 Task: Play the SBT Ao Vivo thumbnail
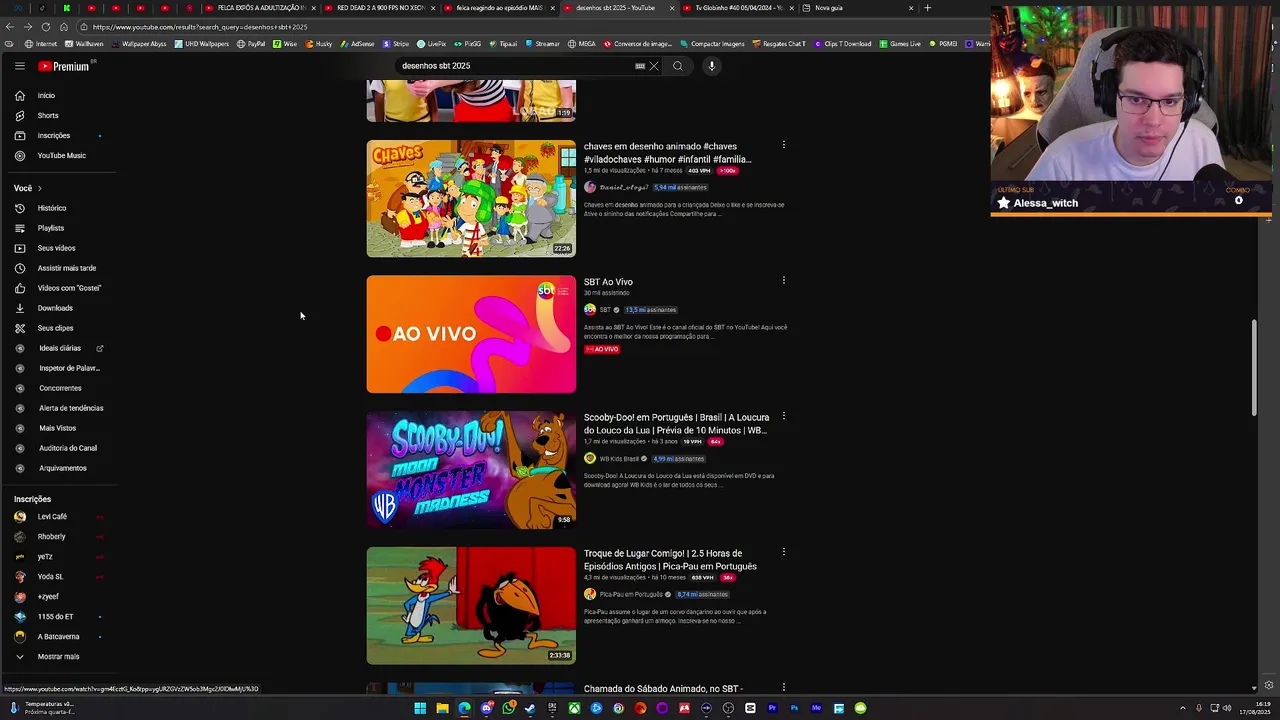pyautogui.click(x=471, y=334)
